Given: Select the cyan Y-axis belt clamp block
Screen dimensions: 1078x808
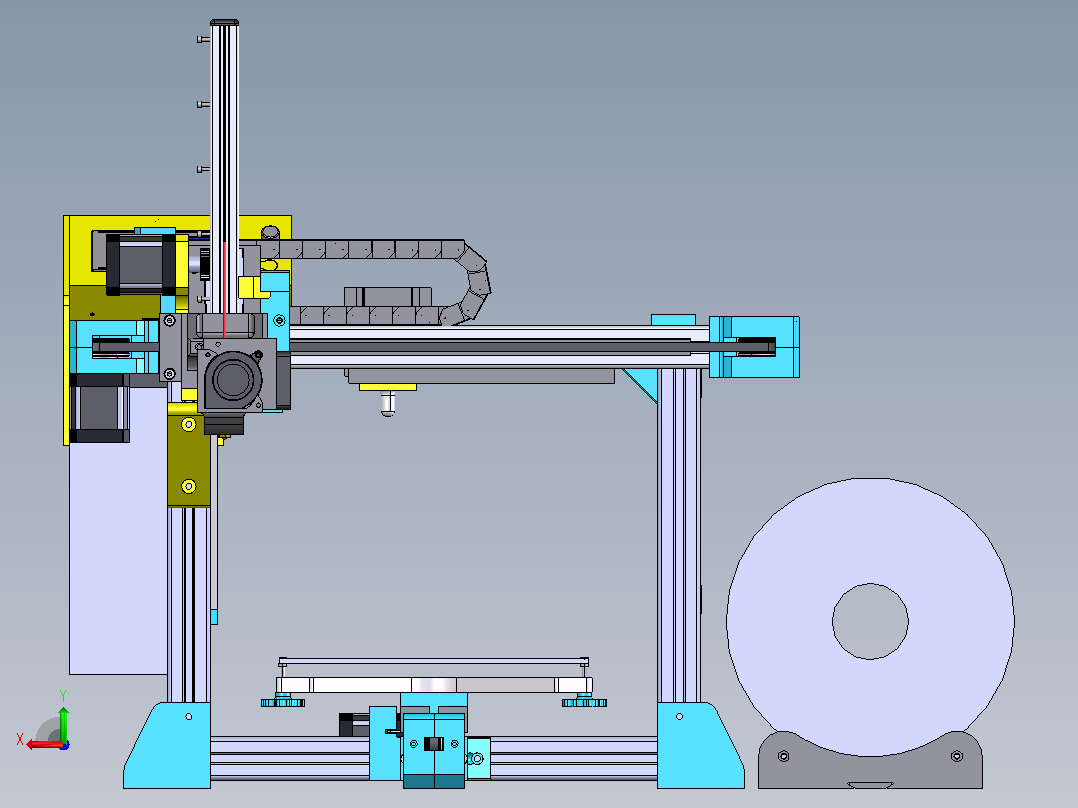Looking at the screenshot, I should click(434, 750).
